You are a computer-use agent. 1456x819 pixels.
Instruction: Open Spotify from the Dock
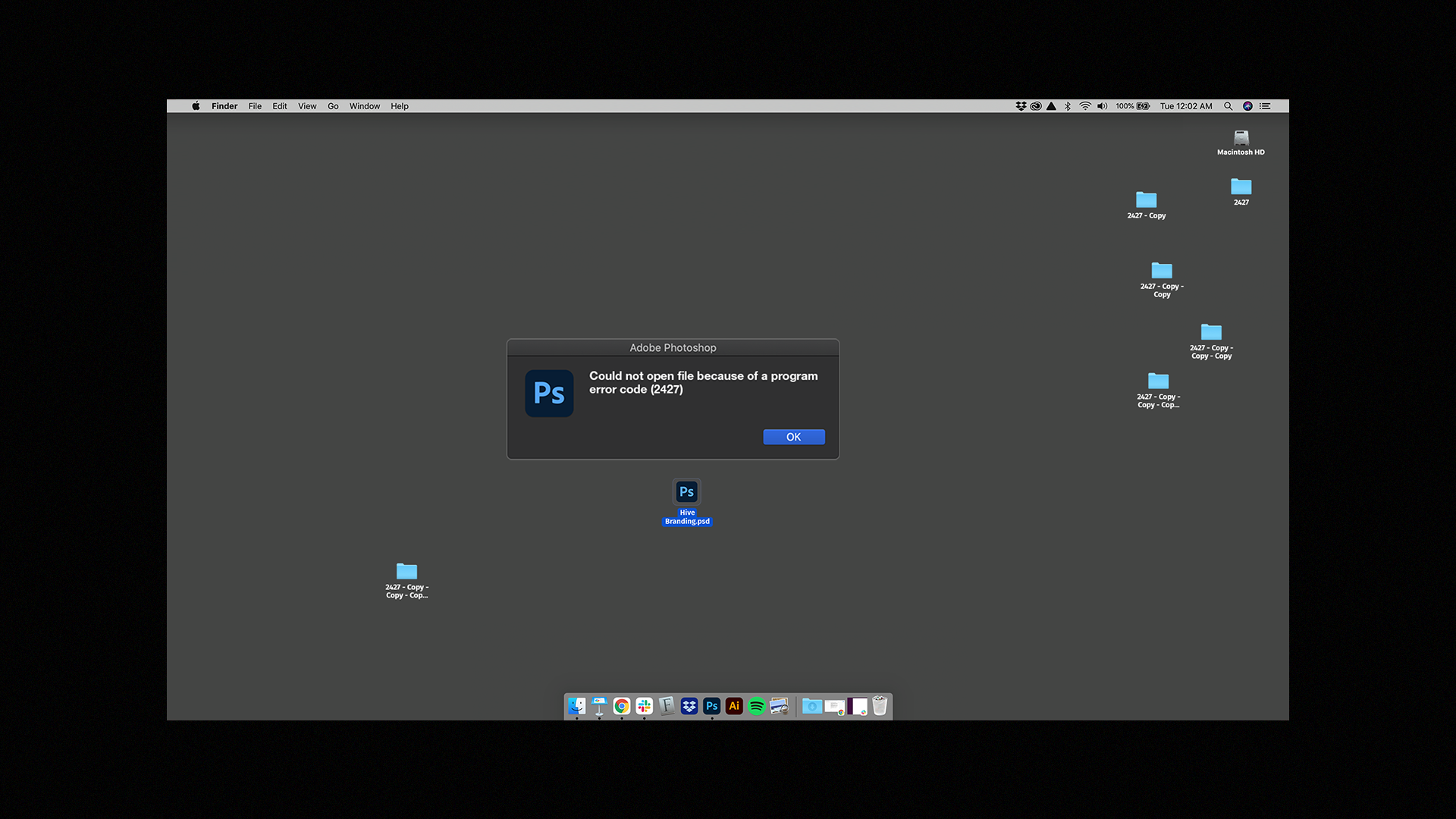point(757,706)
